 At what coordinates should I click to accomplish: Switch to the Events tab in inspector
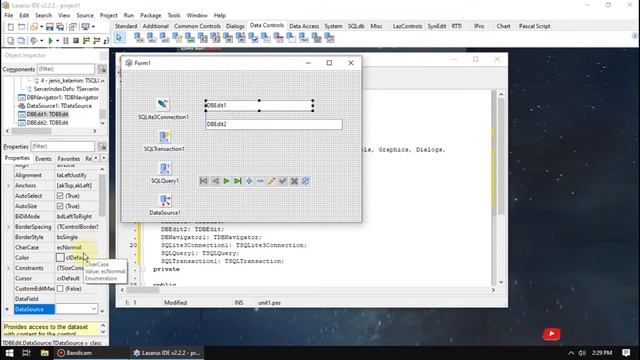tap(43, 159)
